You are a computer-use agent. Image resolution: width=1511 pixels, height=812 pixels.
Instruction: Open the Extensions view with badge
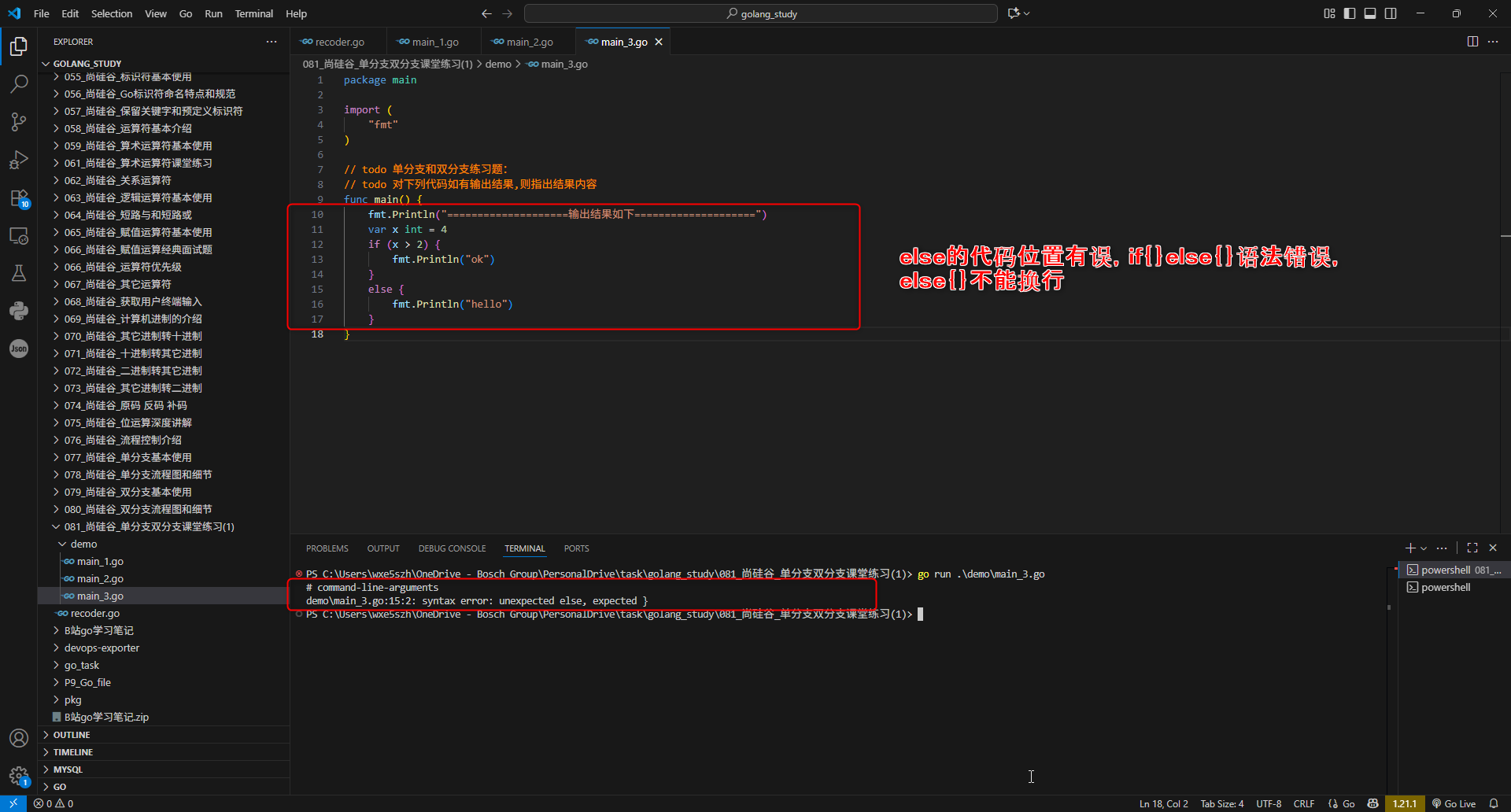19,197
